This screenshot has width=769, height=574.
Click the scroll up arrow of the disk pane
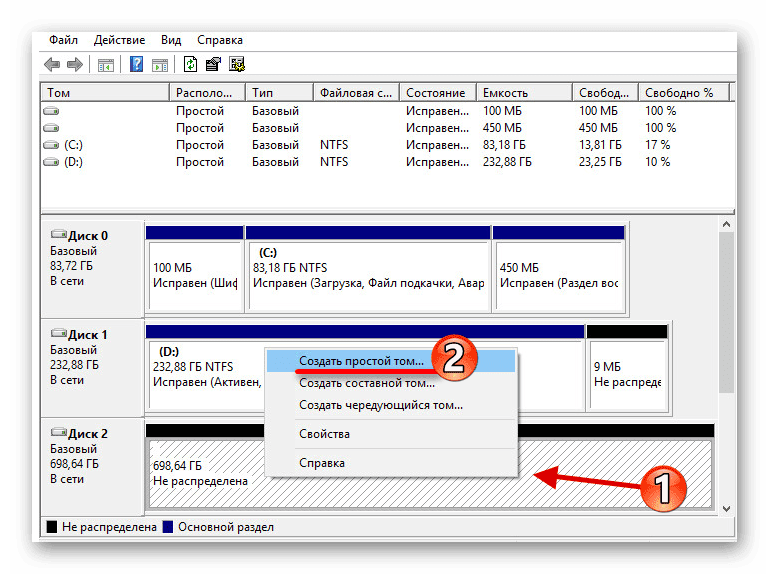726,224
